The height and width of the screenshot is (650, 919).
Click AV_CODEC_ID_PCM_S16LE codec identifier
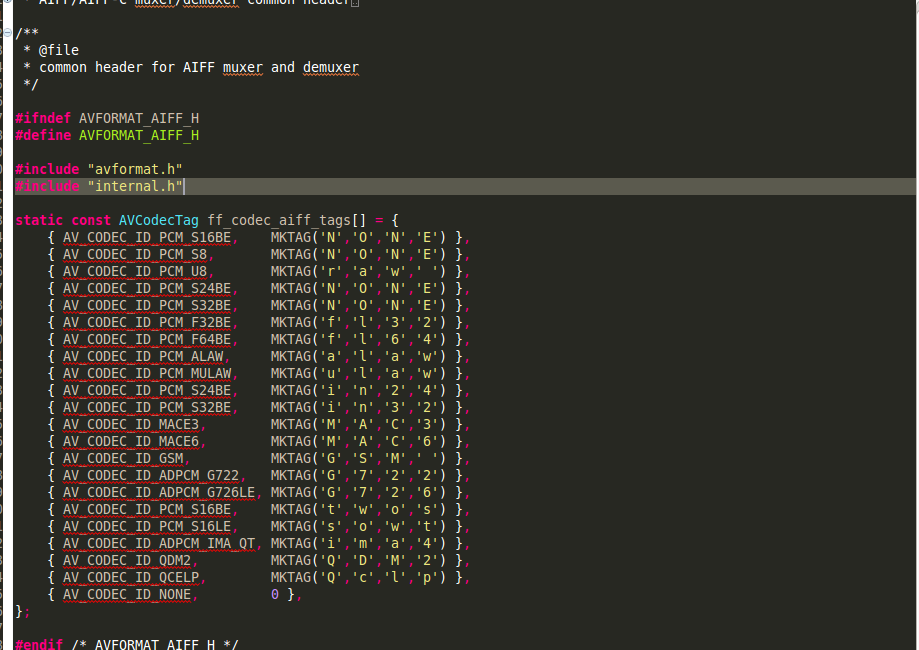tap(147, 526)
